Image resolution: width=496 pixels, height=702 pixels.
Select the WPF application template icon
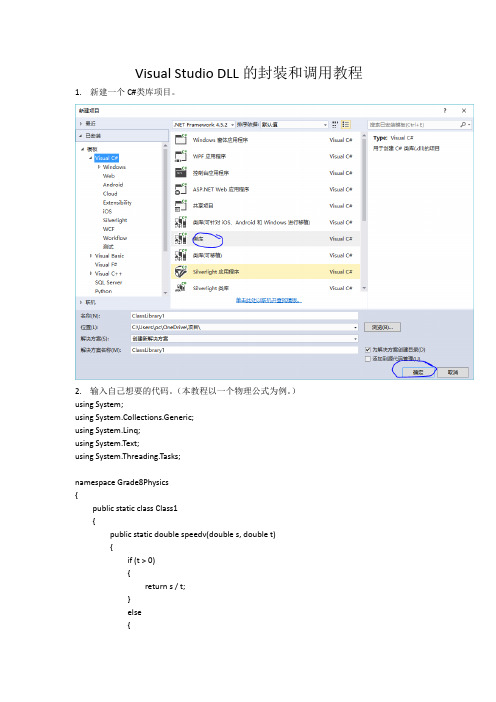point(180,156)
